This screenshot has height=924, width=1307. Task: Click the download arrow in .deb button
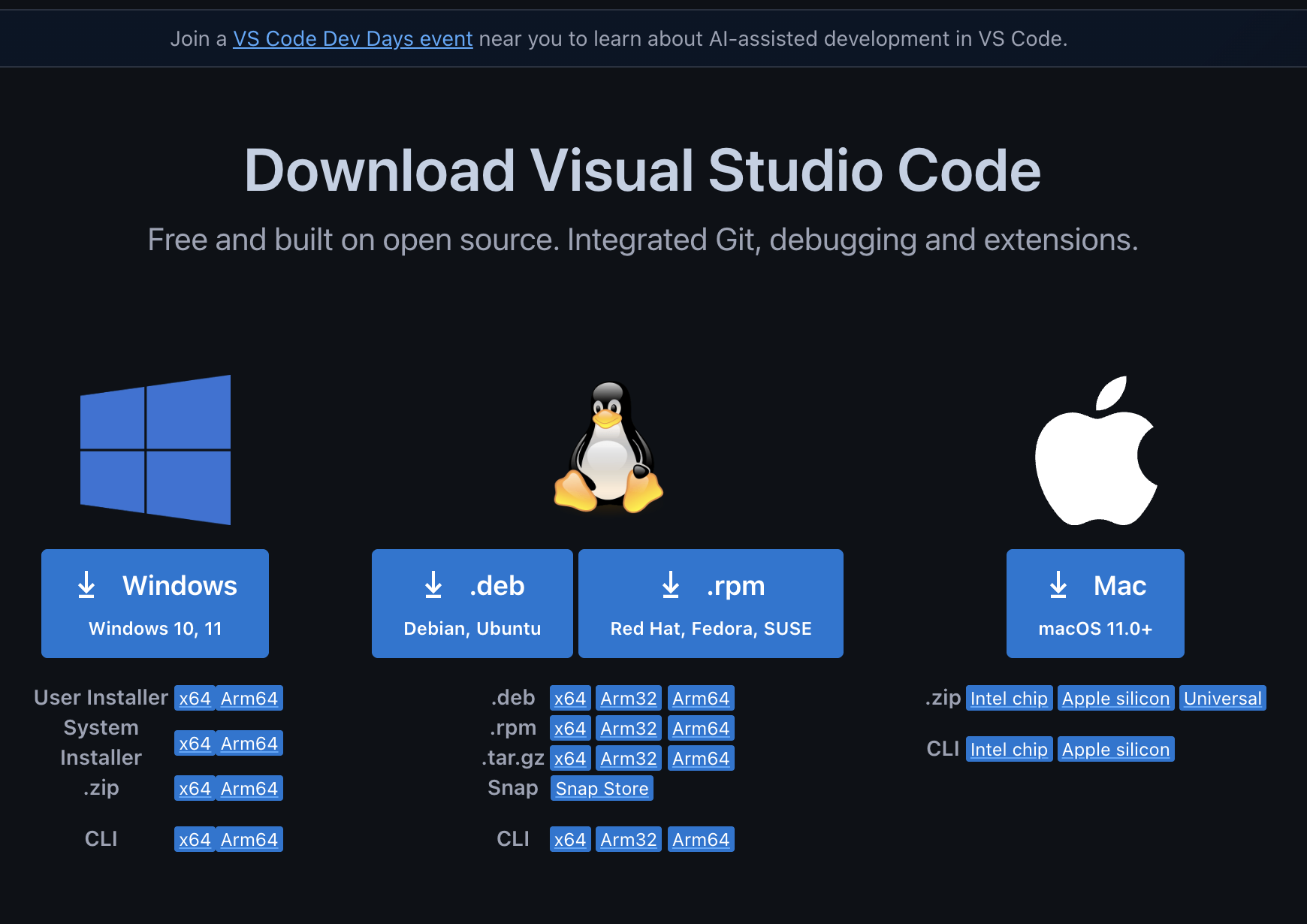(x=433, y=584)
